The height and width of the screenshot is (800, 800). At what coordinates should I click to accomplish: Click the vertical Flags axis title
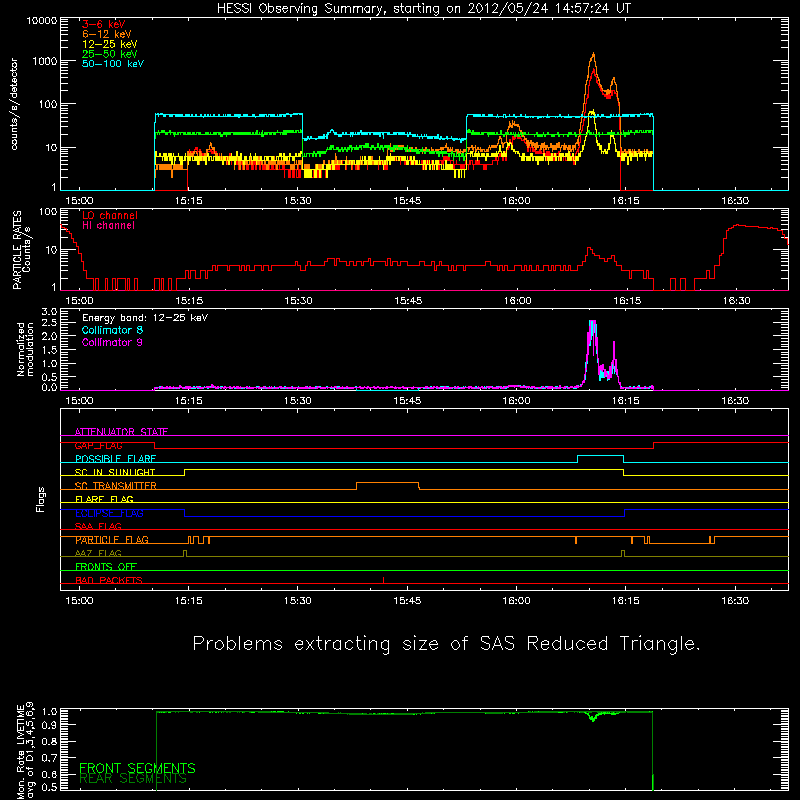(x=41, y=499)
